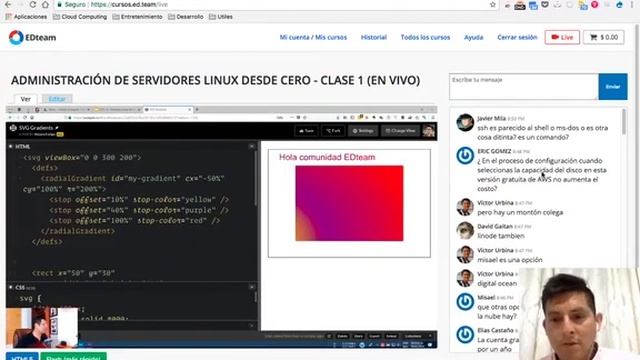The image size is (640, 360).
Task: Open the Aplicaciones bookmarks shortcut
Action: click(x=26, y=17)
